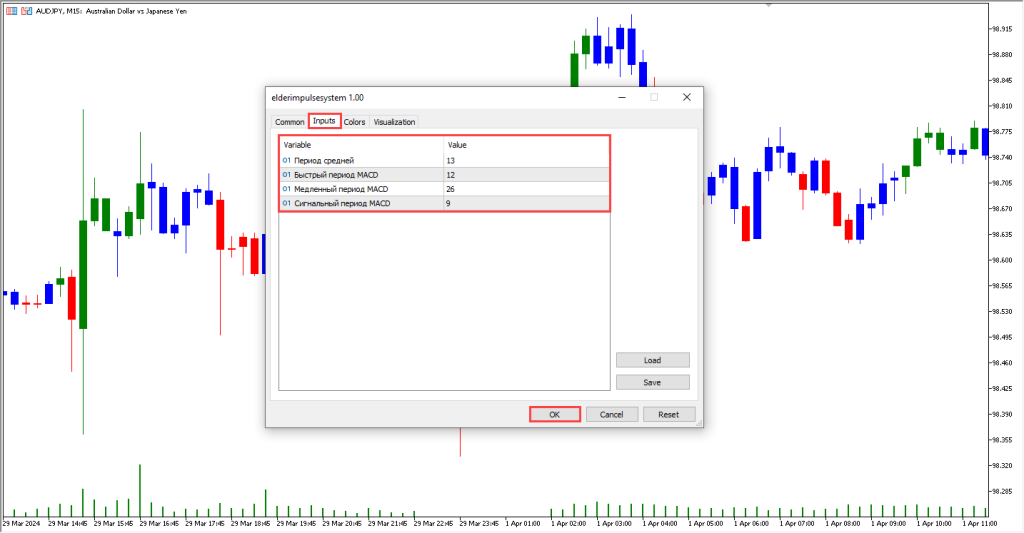This screenshot has width=1024, height=533.
Task: Minimize the elderimpulsesystem dialog
Action: coord(622,97)
